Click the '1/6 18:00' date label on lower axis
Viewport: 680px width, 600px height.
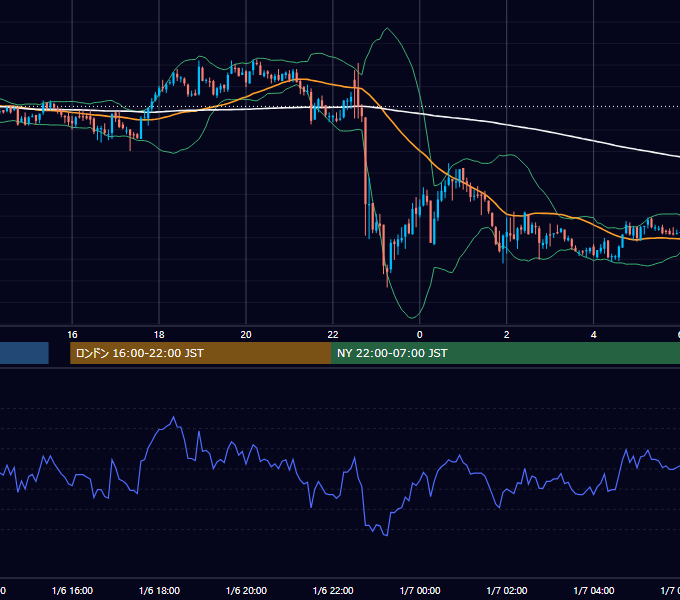click(x=159, y=590)
